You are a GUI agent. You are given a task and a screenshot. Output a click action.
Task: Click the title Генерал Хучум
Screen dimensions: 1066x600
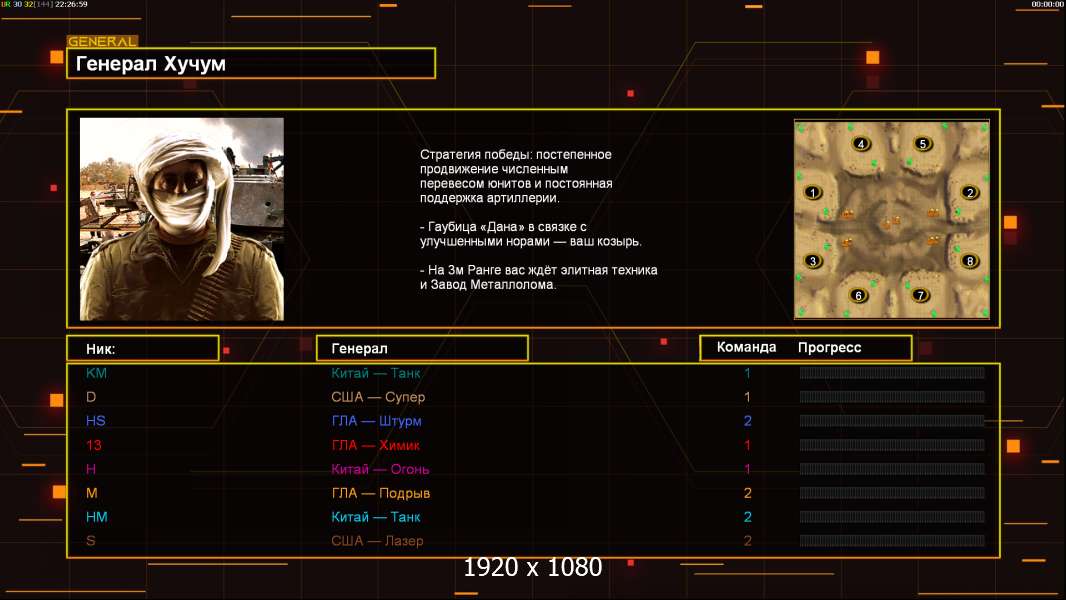(x=150, y=64)
